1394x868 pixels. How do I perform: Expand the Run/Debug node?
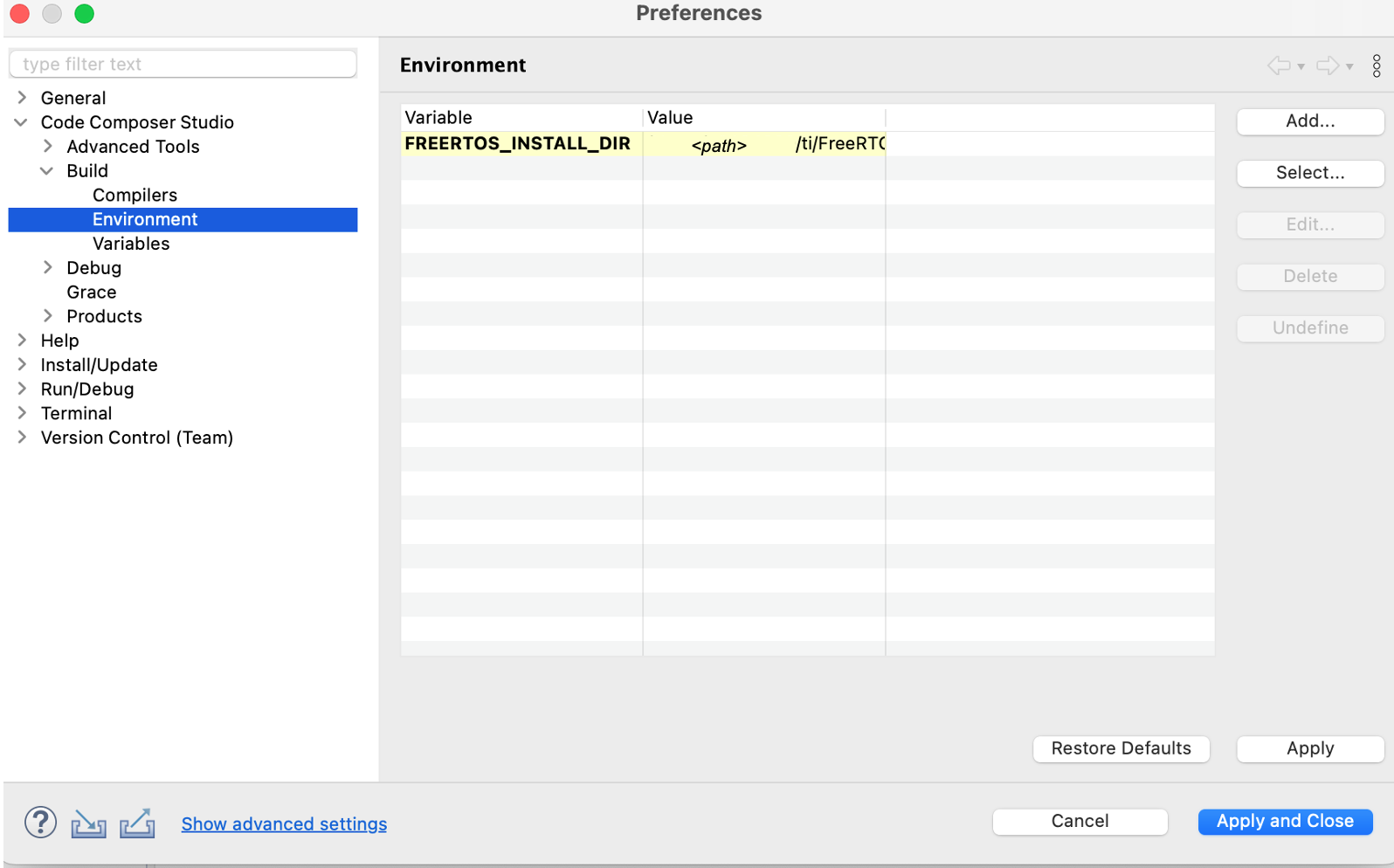(22, 389)
